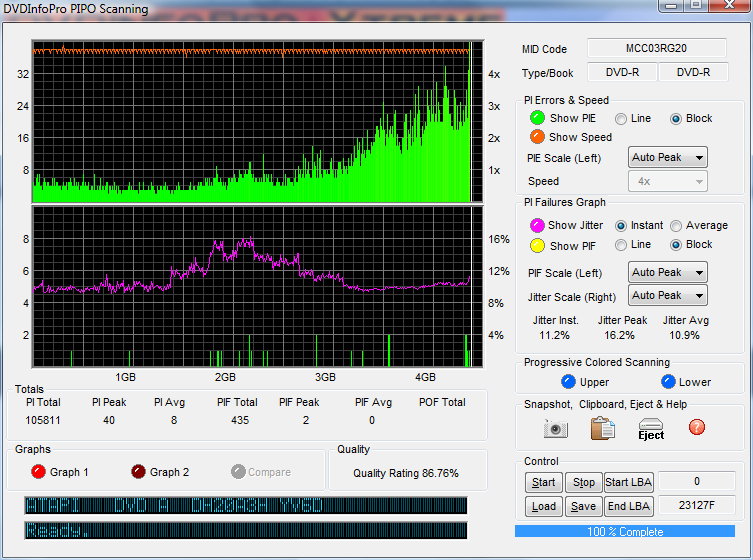Take a snapshot with the camera icon
The width and height of the screenshot is (753, 560).
[556, 428]
